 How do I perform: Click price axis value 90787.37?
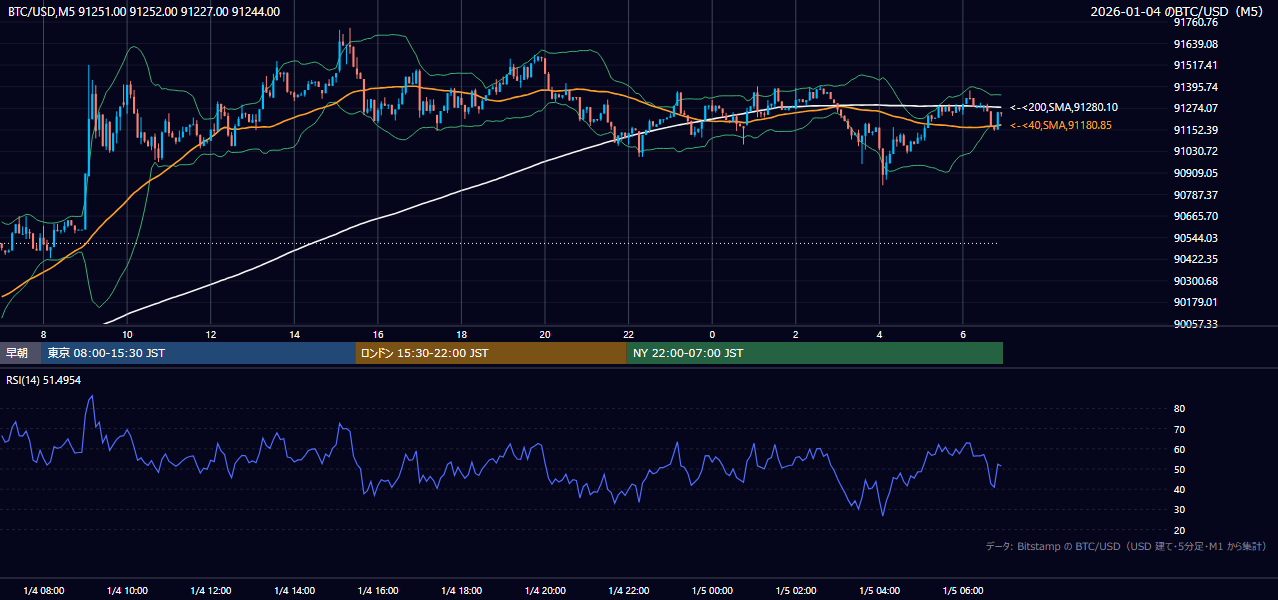[1195, 195]
